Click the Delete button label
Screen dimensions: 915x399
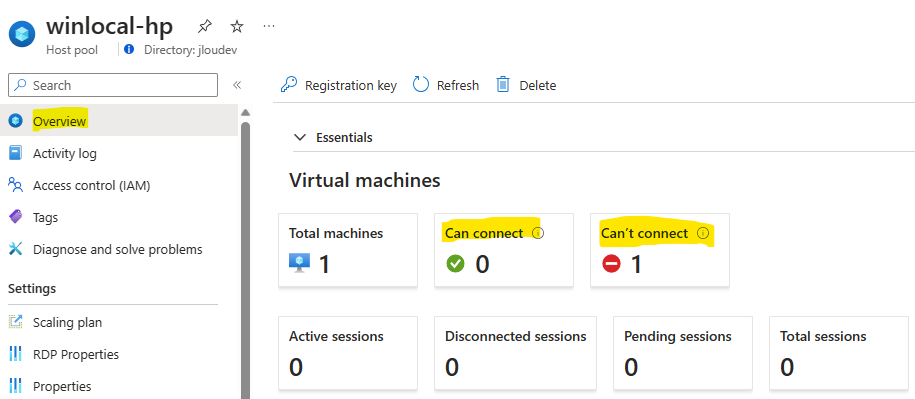pyautogui.click(x=537, y=85)
